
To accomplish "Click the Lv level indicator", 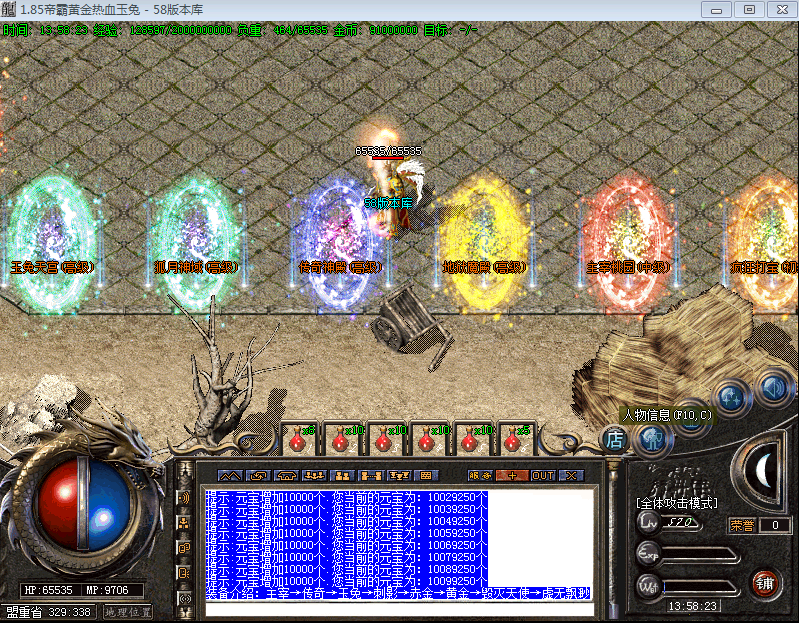I will 669,523.
